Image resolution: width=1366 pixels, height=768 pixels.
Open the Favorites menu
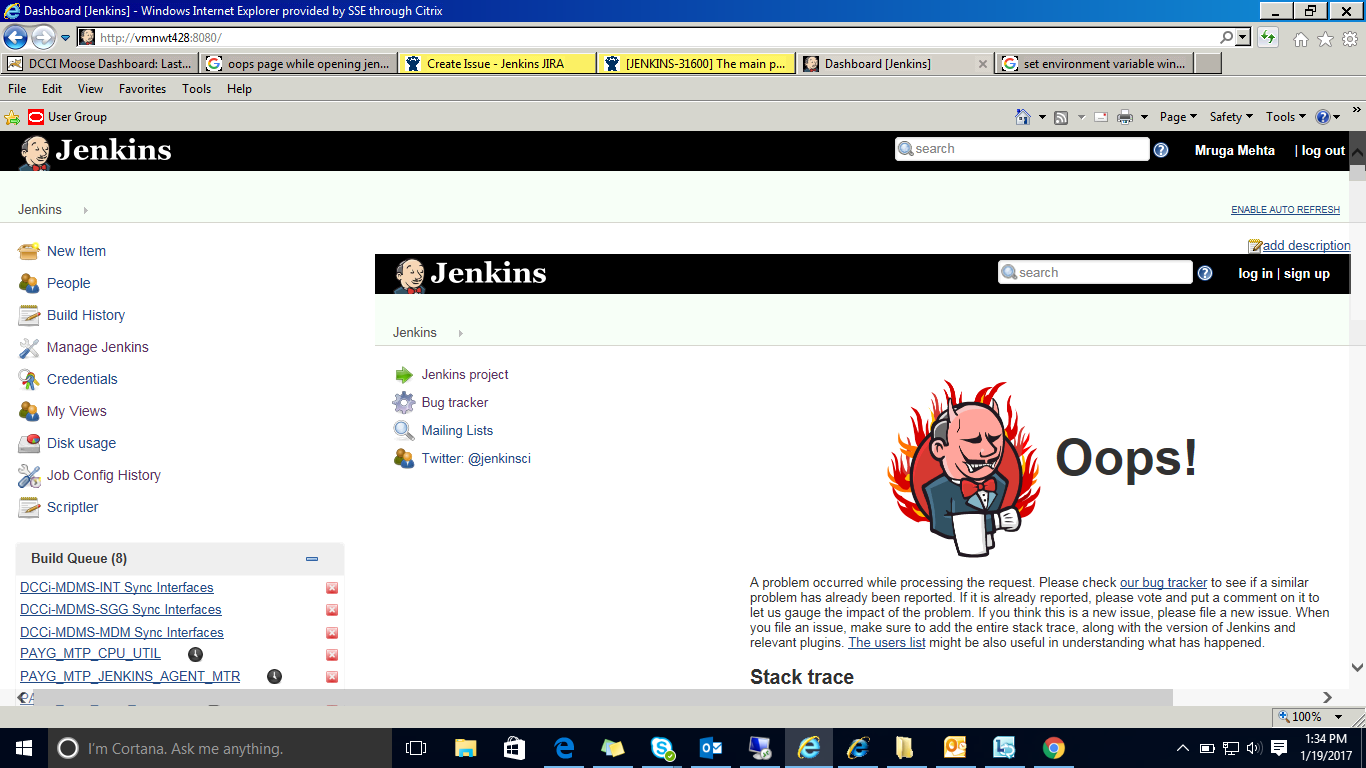pos(142,89)
